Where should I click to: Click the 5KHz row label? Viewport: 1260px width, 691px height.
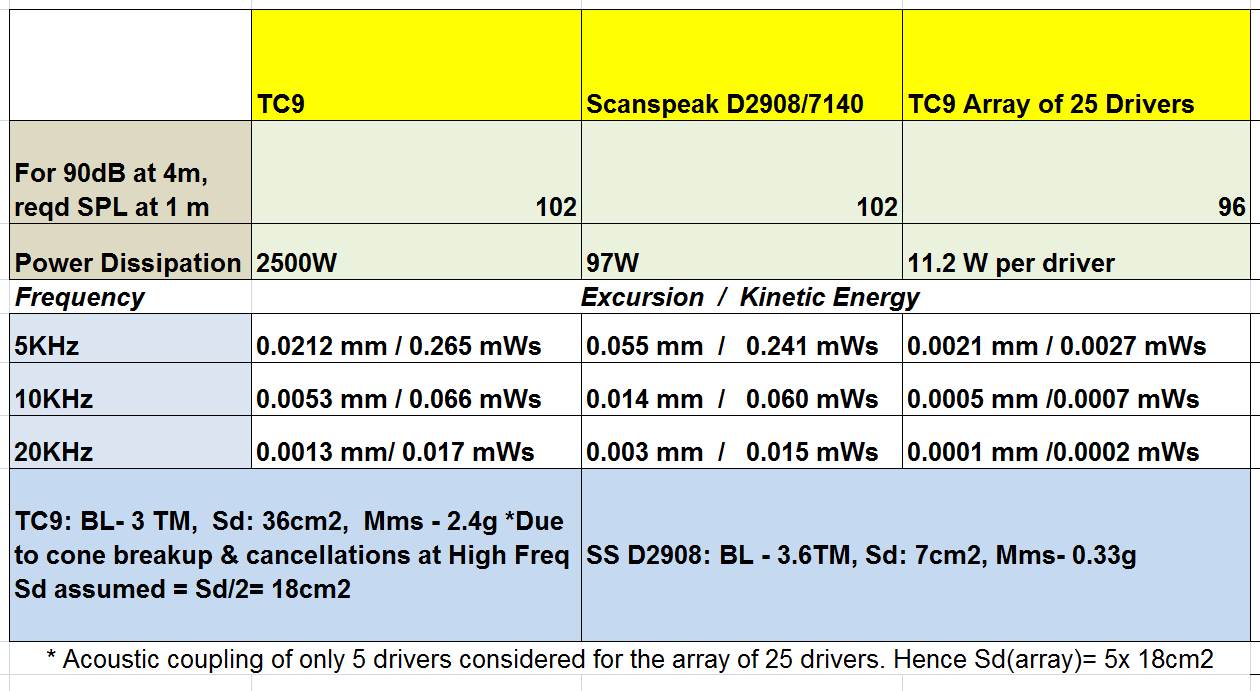click(x=130, y=339)
